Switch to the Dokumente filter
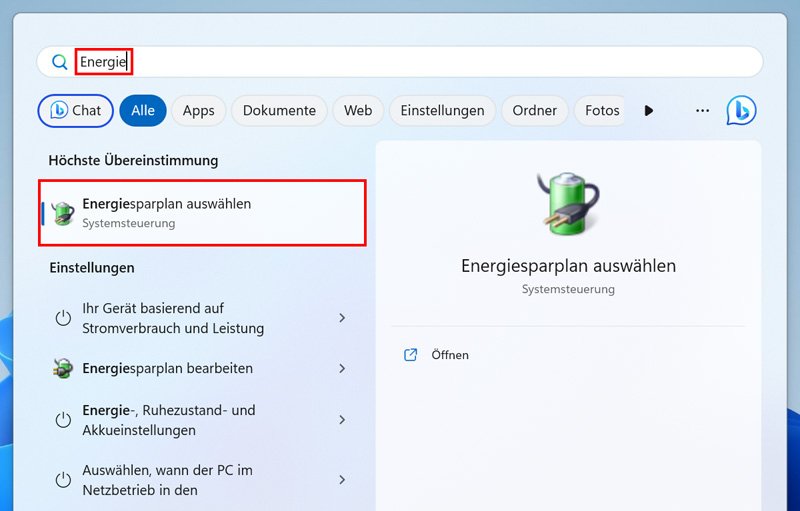 point(279,111)
